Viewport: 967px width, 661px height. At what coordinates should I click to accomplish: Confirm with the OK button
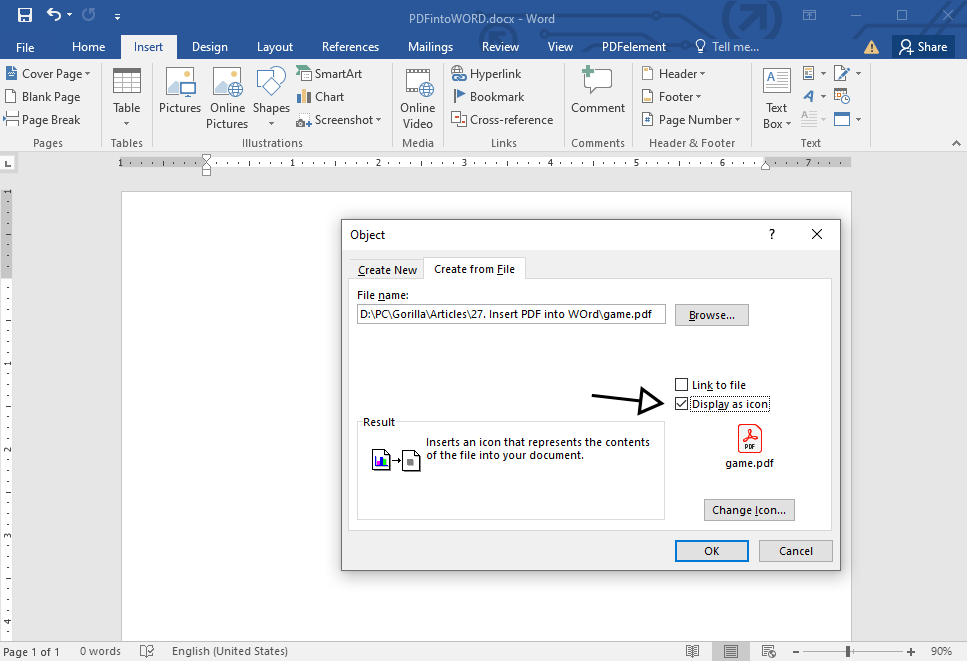(711, 550)
